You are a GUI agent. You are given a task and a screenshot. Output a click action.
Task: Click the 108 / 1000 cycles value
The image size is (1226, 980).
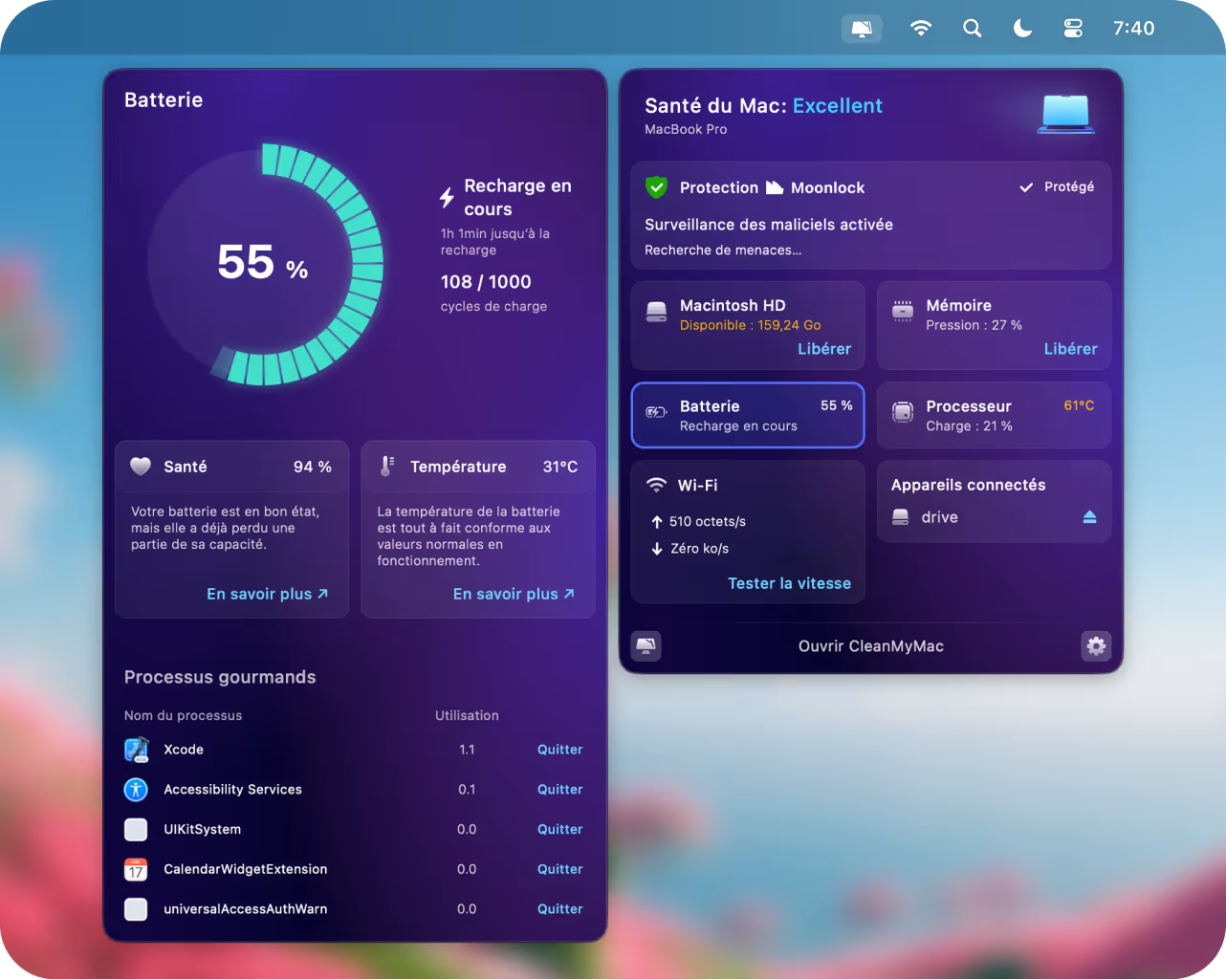(486, 282)
